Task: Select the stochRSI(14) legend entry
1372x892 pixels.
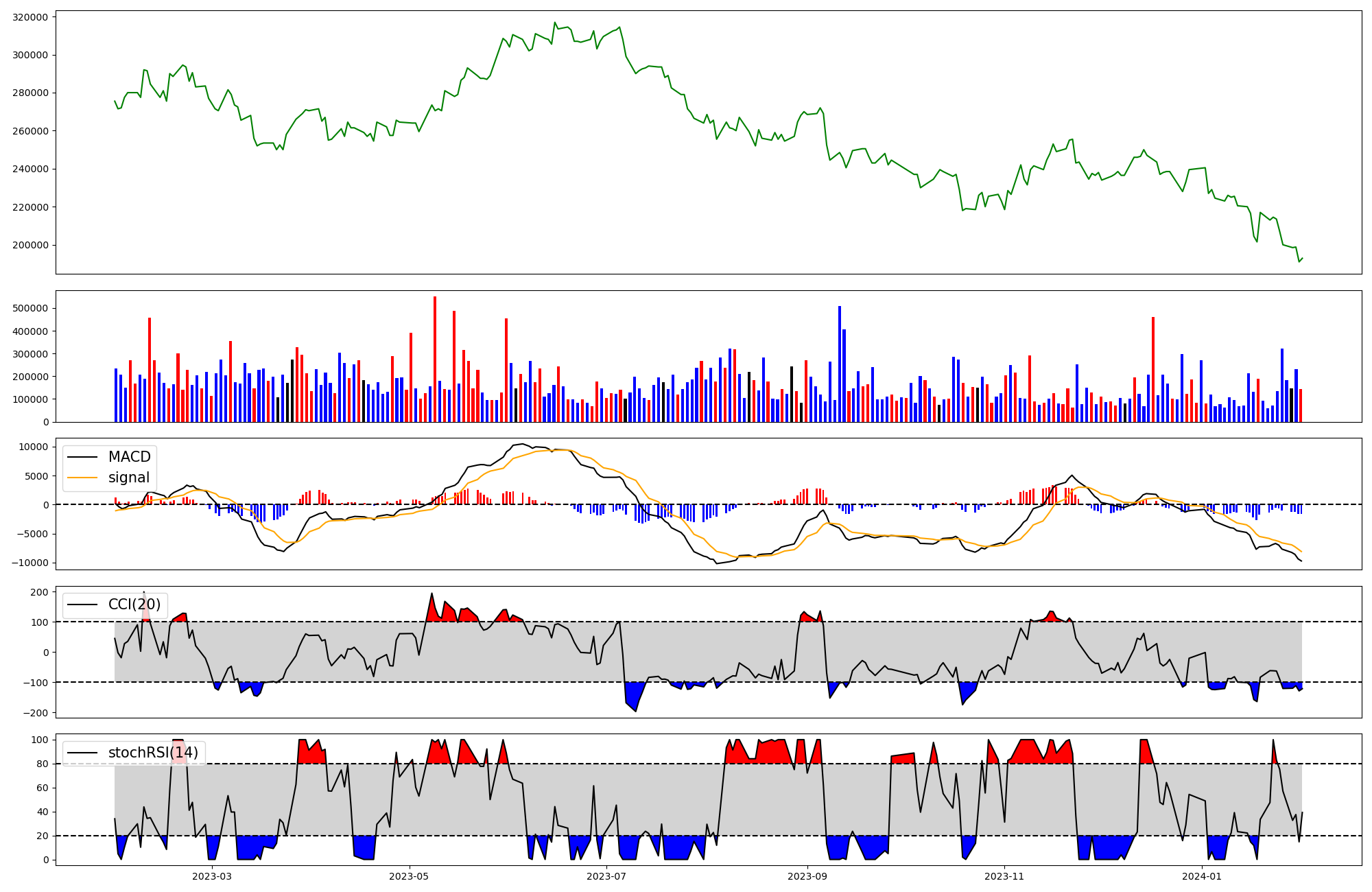Action: click(153, 753)
